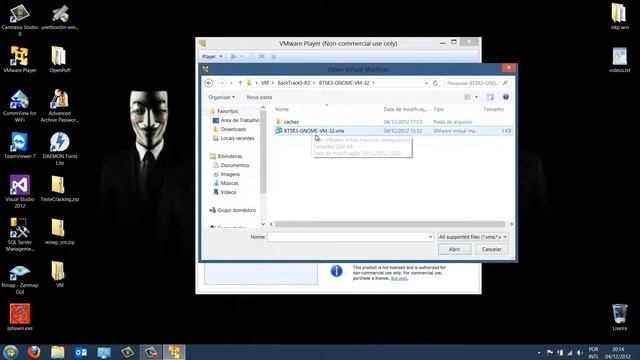Launch Firefox from the taskbar
The image size is (640, 360).
34,352
